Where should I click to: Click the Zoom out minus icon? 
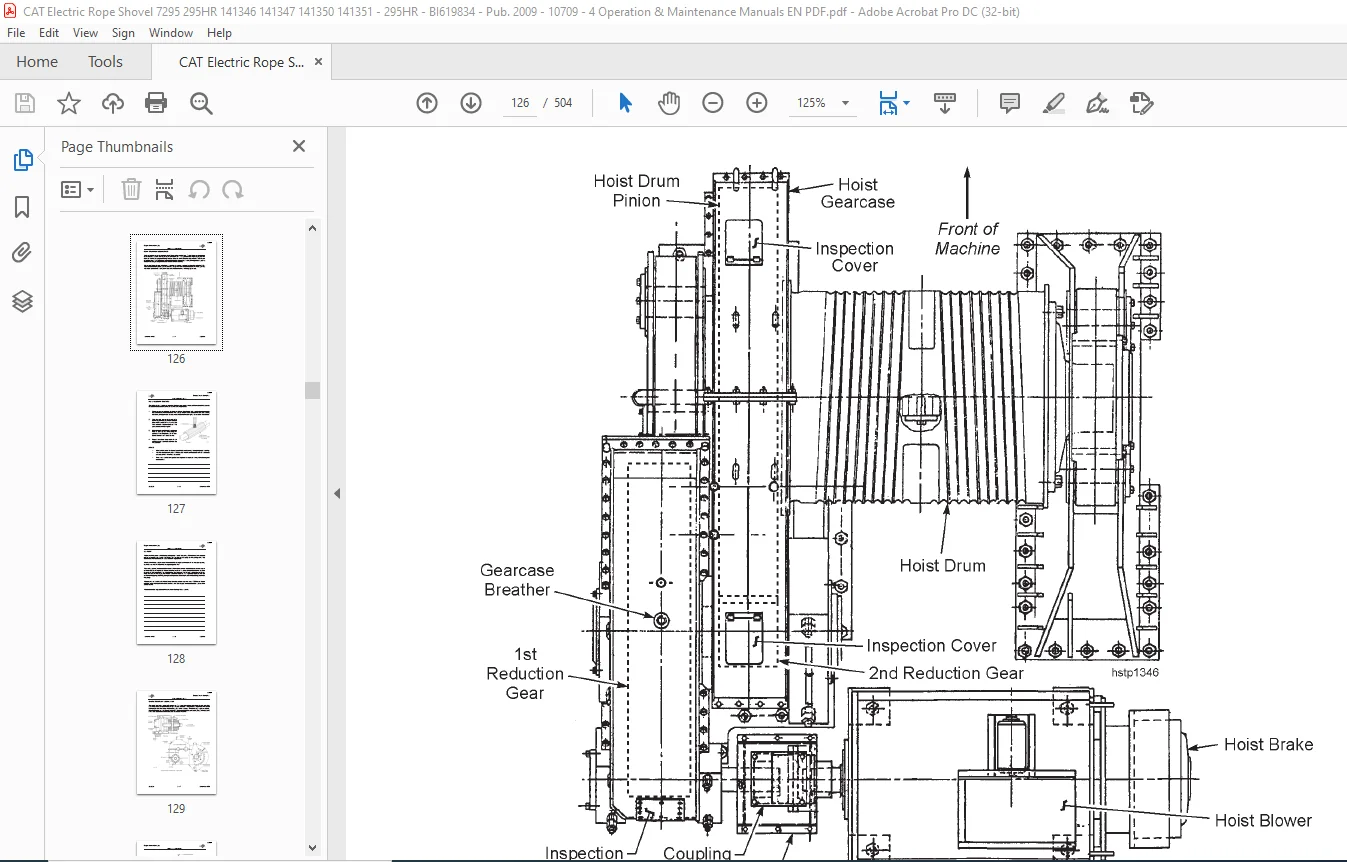[x=713, y=103]
